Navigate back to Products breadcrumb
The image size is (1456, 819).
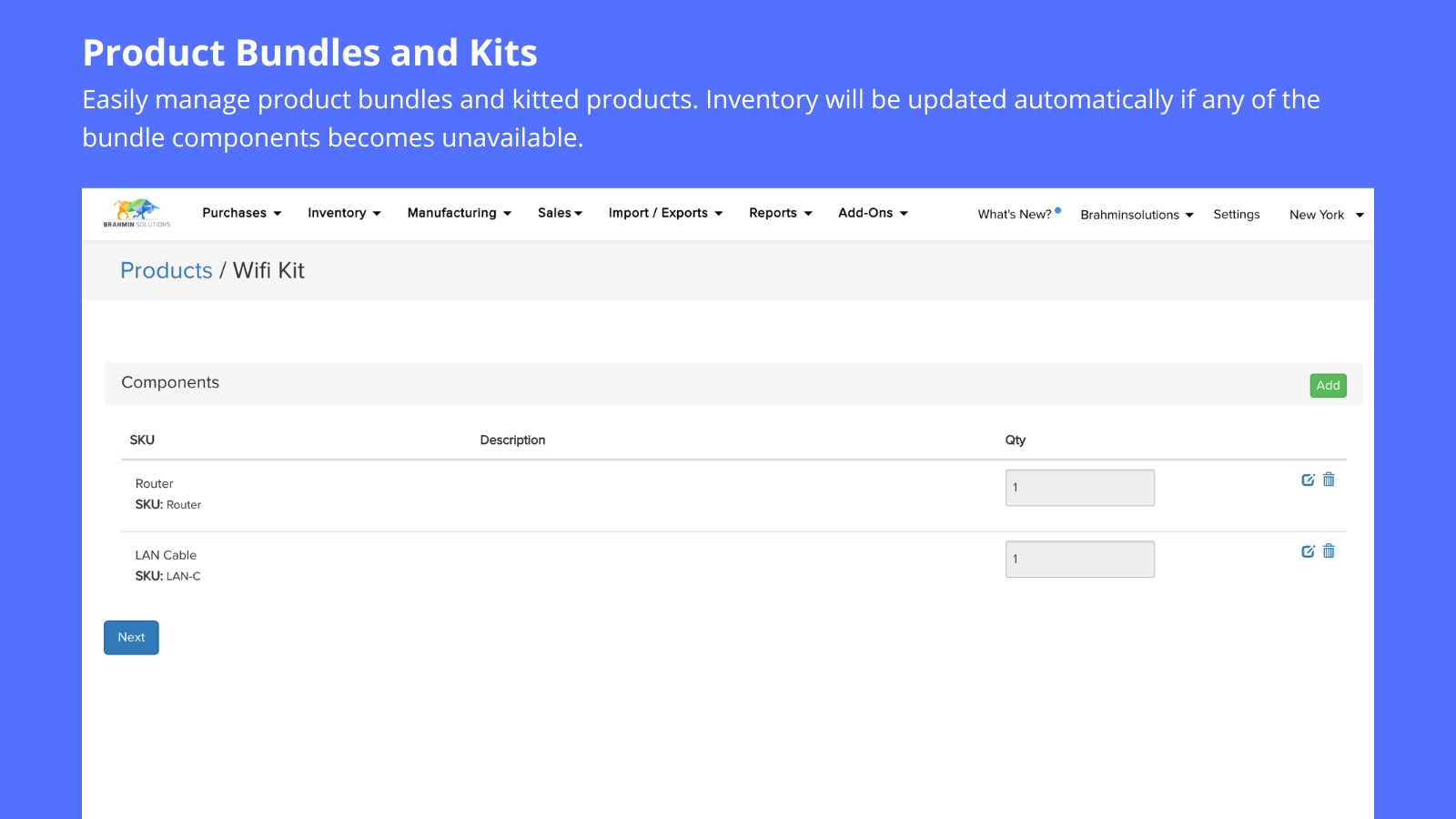167,270
